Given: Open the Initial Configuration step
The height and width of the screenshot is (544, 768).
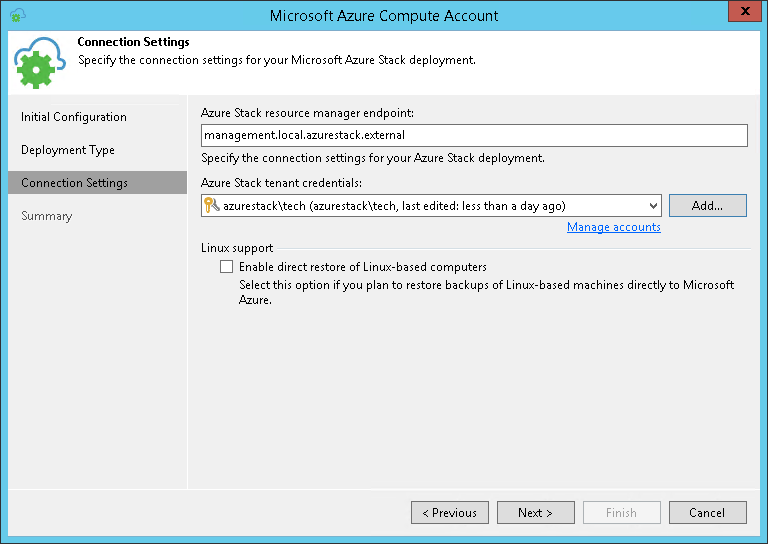Looking at the screenshot, I should pyautogui.click(x=73, y=117).
